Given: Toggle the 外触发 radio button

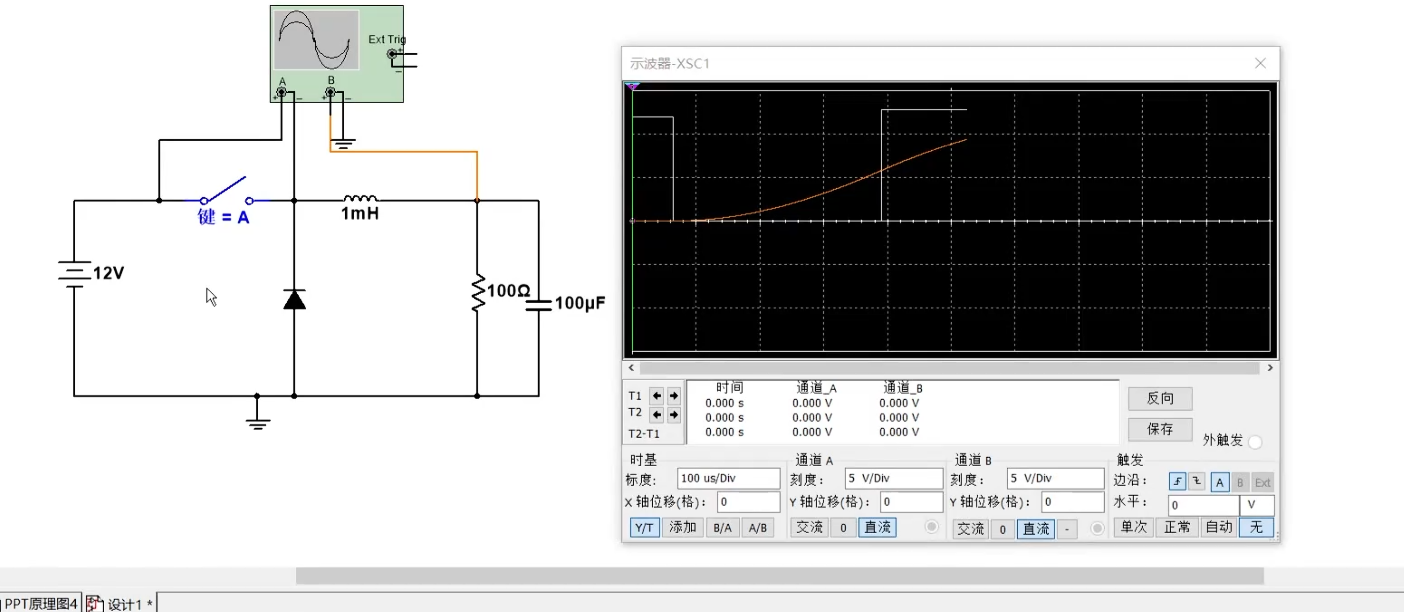Looking at the screenshot, I should click(1255, 442).
